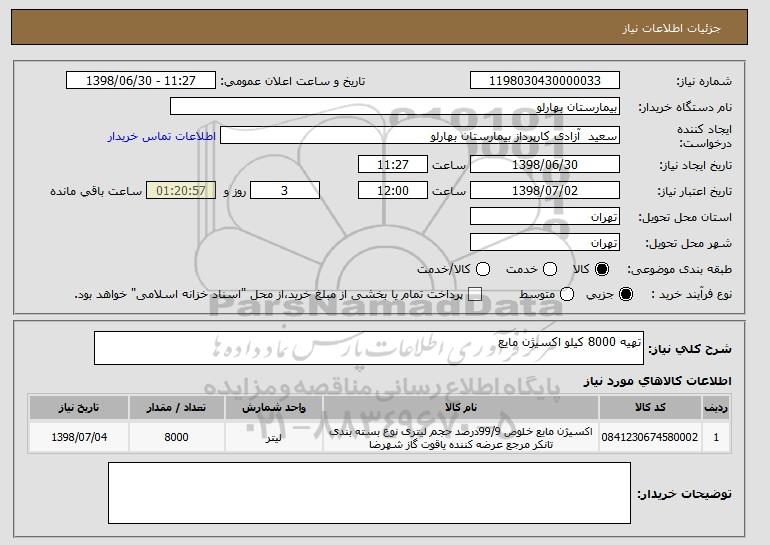Click the delivery province field تهران
770x545 pixels.
[x=545, y=217]
